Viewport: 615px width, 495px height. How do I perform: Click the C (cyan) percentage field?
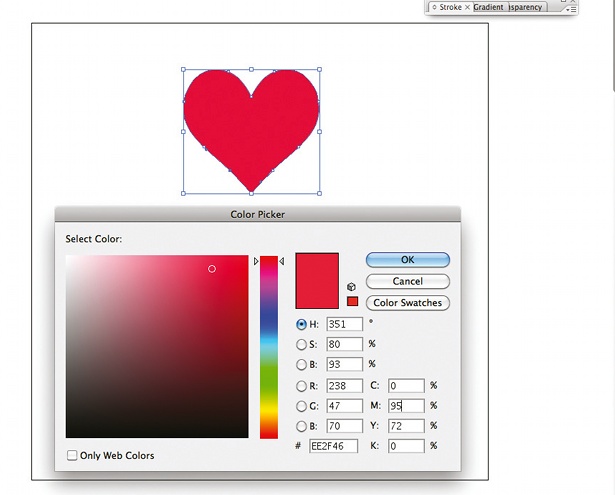coord(406,386)
